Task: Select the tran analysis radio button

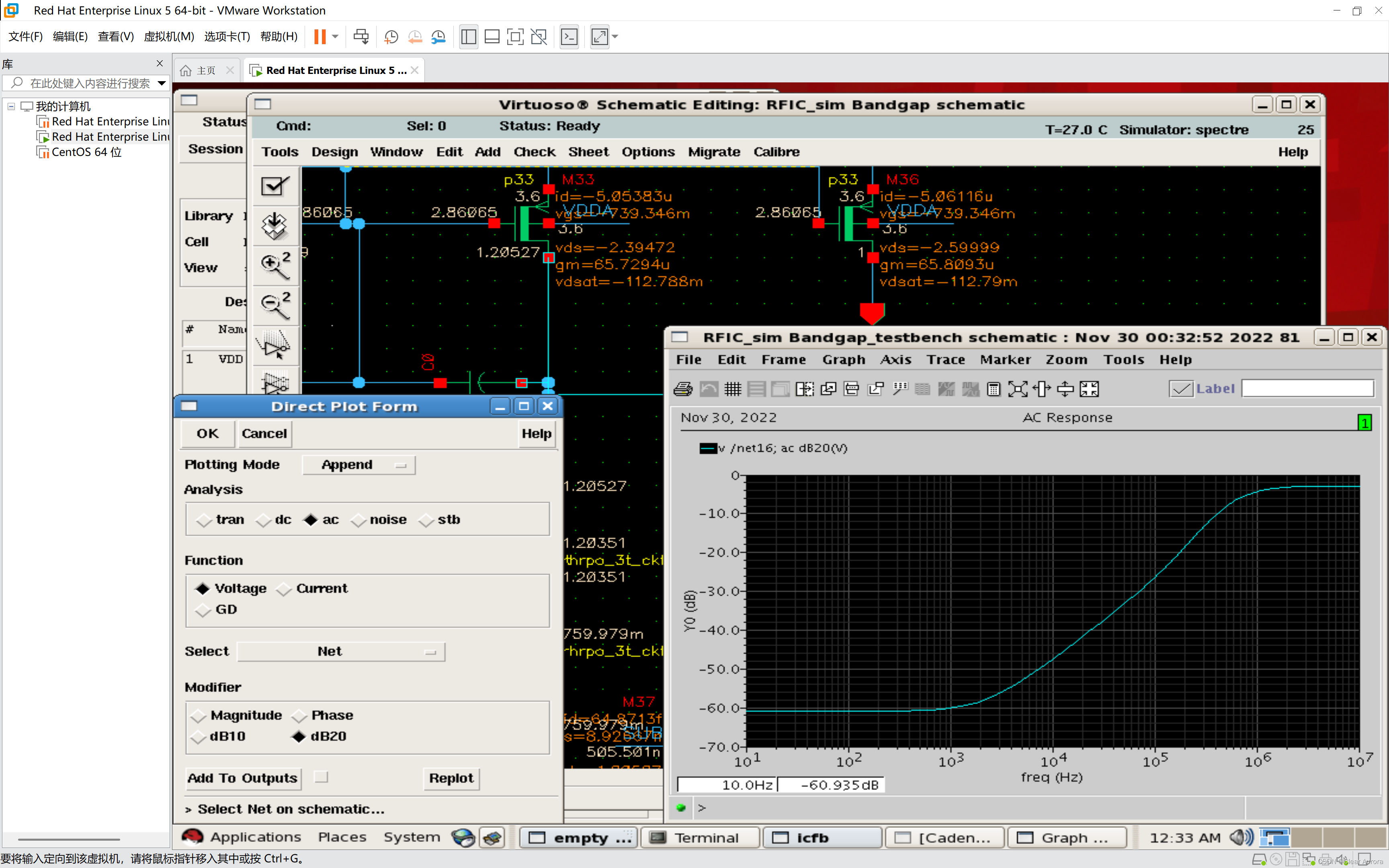Action: (x=204, y=520)
